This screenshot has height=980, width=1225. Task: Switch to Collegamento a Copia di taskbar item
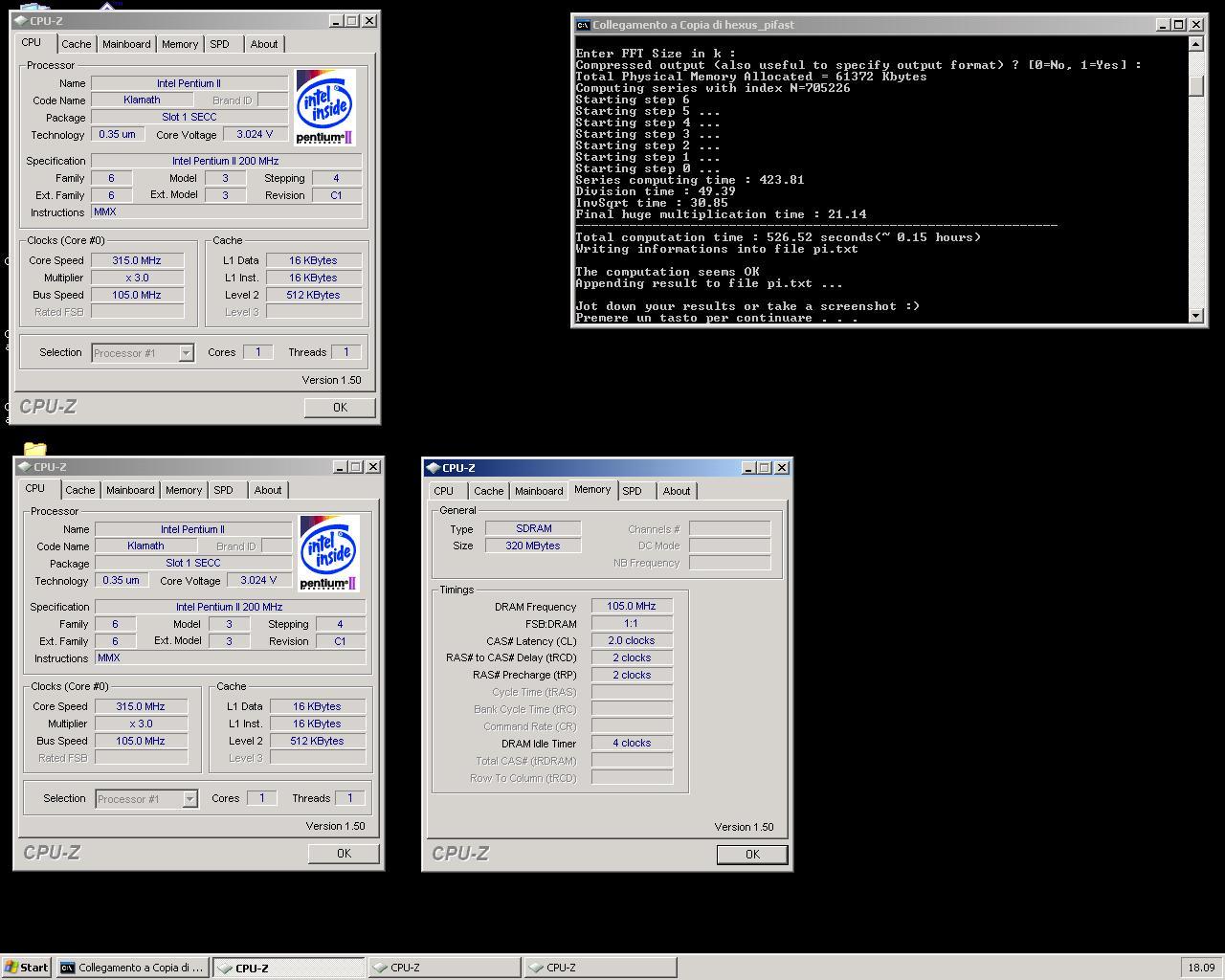coord(132,968)
